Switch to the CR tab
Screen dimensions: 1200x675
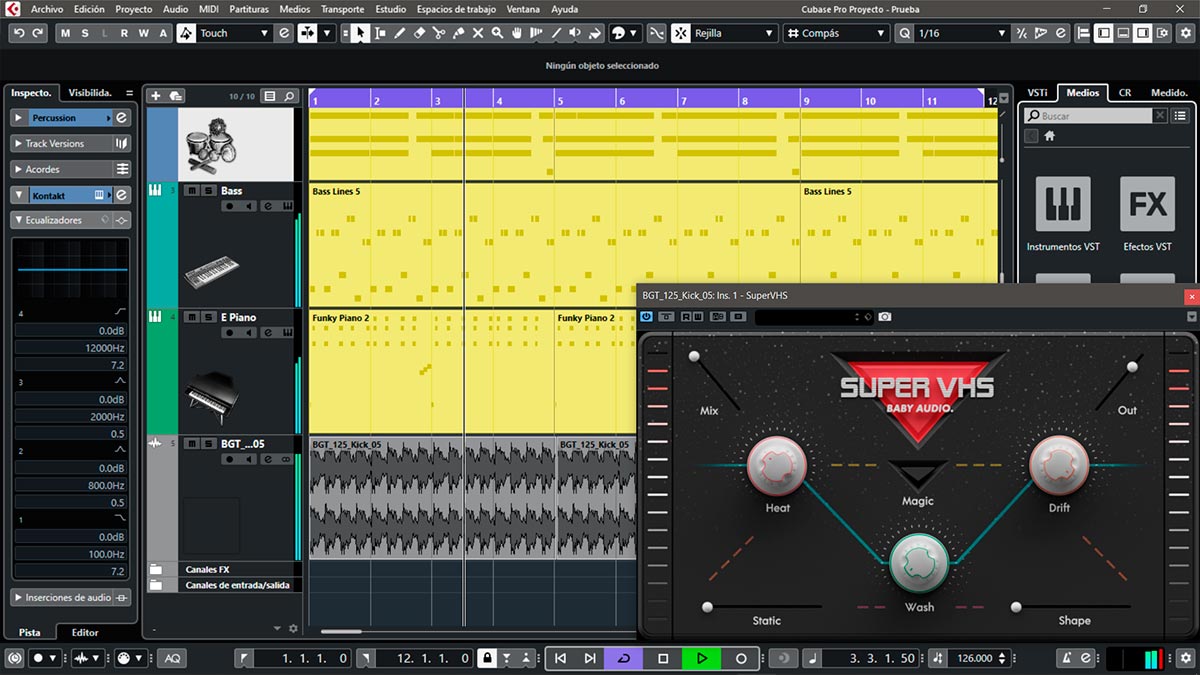tap(1124, 92)
